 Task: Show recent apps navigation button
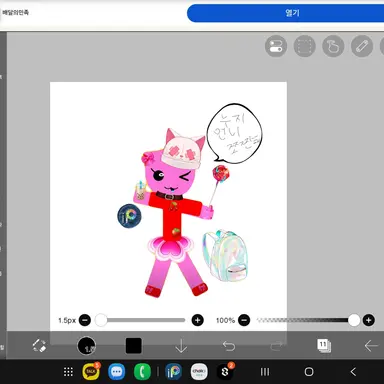[265, 372]
